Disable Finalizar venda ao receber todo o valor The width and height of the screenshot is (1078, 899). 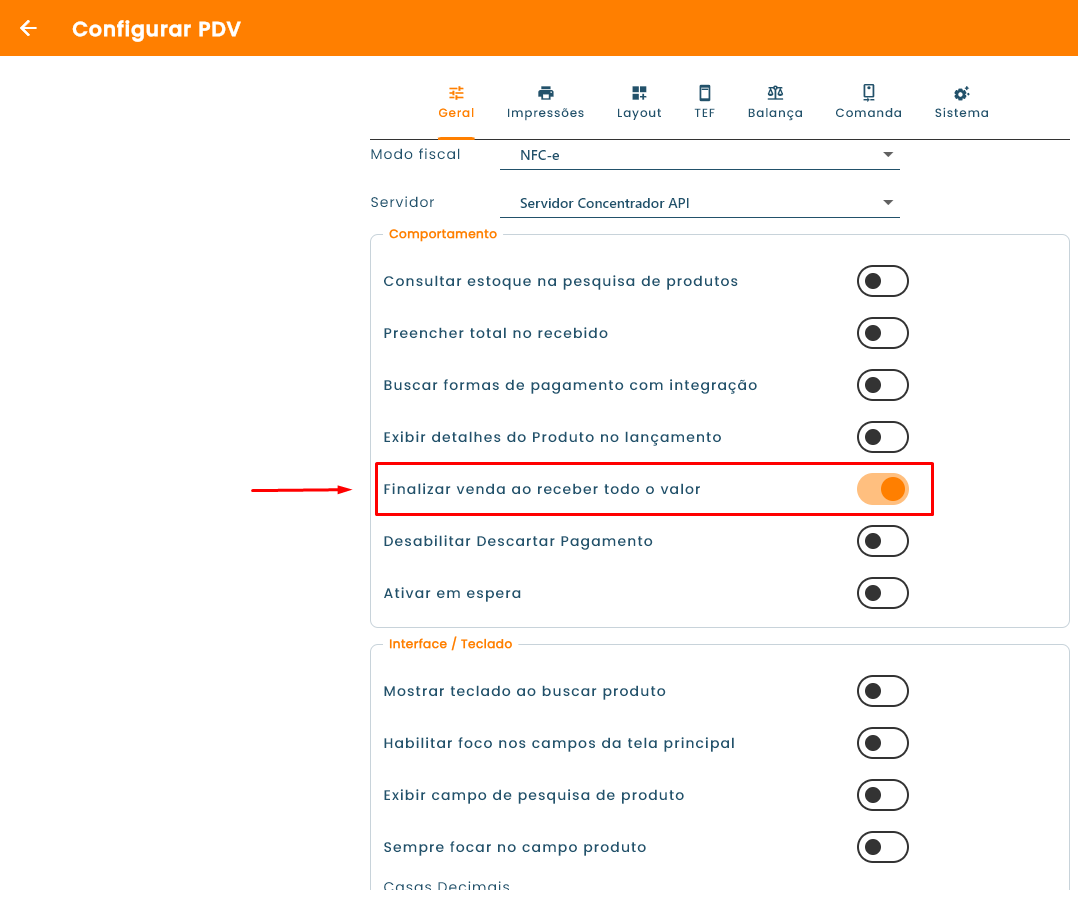pos(883,489)
